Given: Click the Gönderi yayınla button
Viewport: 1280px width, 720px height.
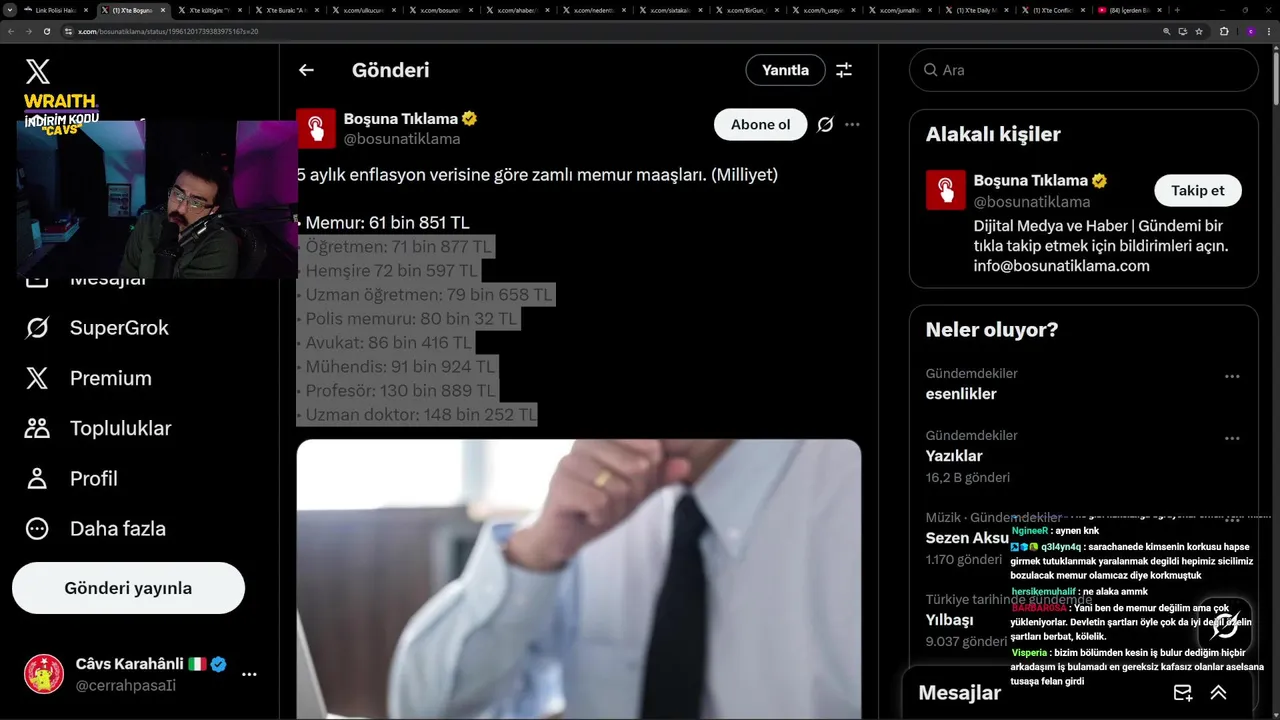Looking at the screenshot, I should point(128,588).
